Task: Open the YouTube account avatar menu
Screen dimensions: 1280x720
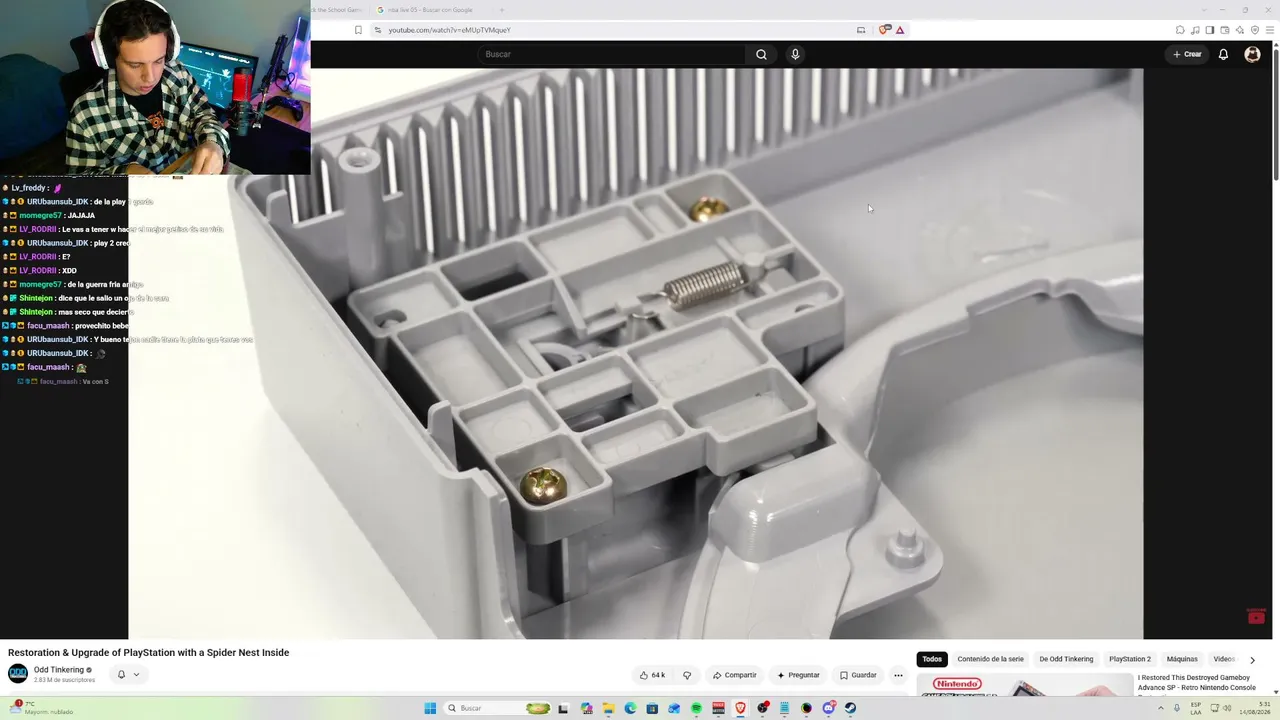Action: pos(1252,54)
